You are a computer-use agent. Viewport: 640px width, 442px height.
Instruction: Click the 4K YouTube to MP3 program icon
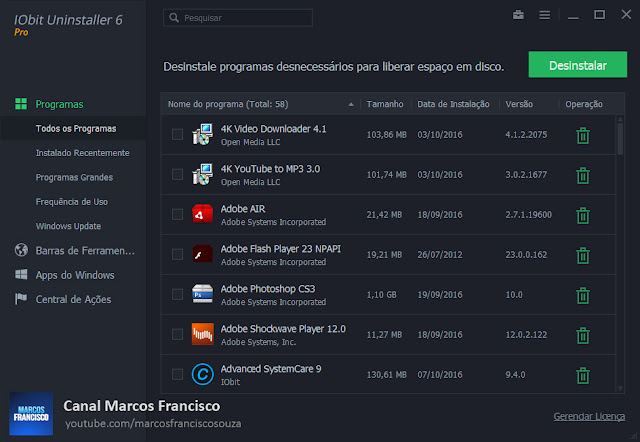click(202, 174)
